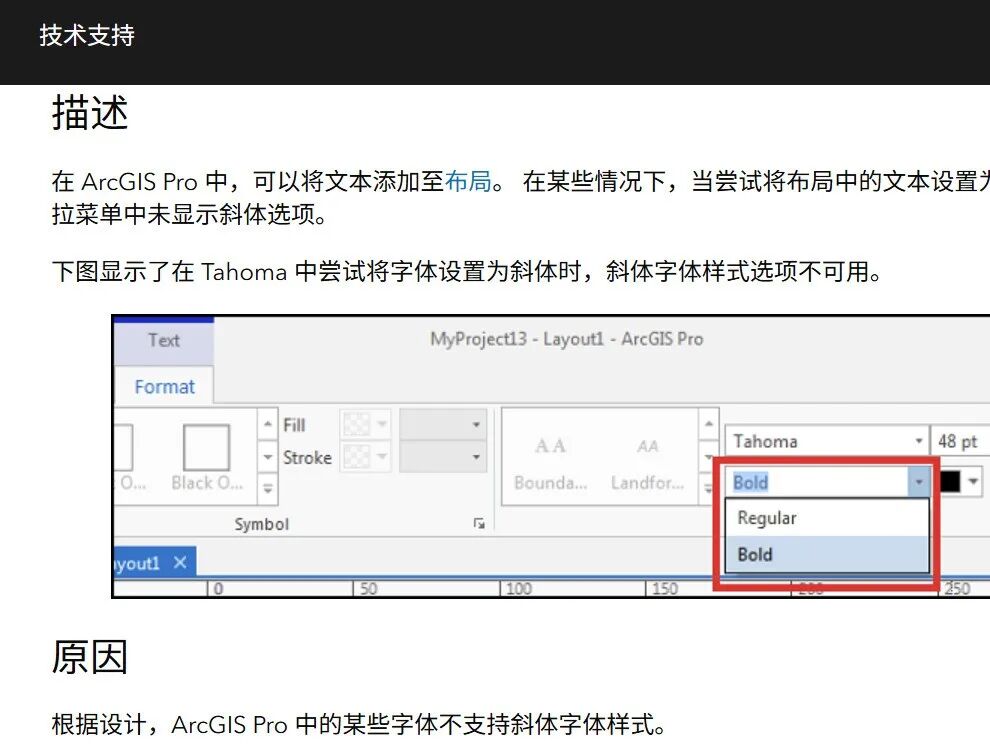Switch to the Format ribbon tab

(164, 386)
